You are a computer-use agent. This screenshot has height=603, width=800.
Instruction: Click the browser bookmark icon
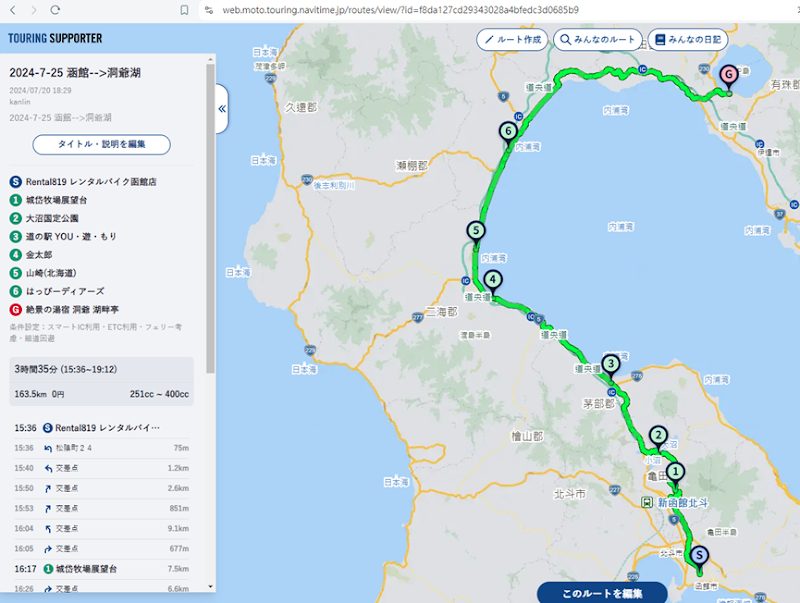coord(184,9)
